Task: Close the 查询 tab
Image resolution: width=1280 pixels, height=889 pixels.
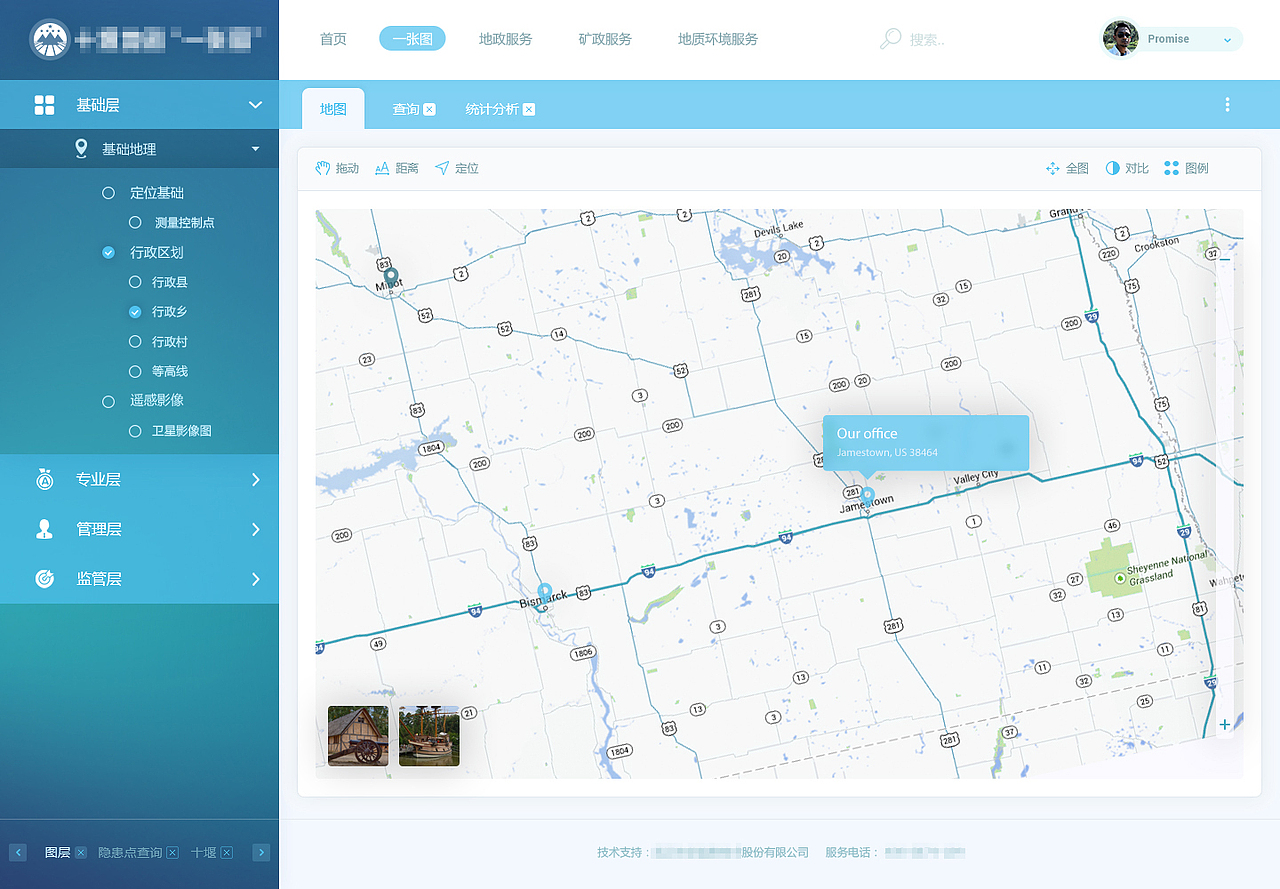Action: 429,109
